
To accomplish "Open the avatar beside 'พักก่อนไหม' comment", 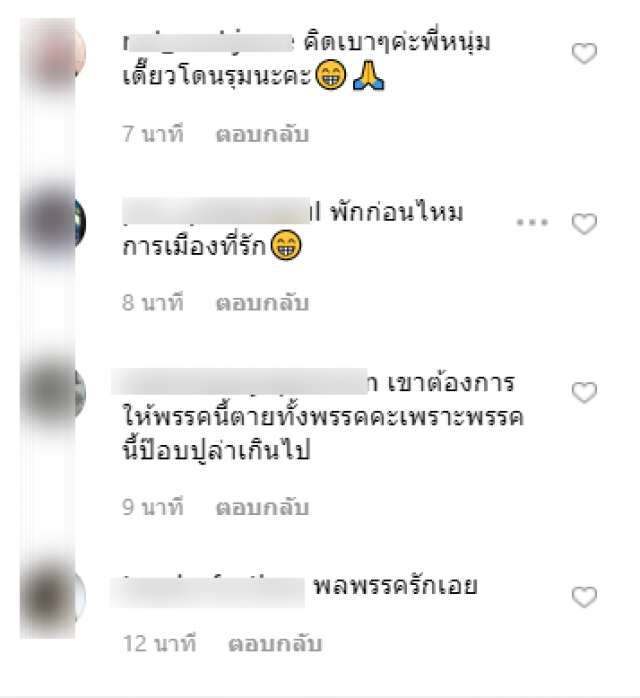I will coord(53,223).
